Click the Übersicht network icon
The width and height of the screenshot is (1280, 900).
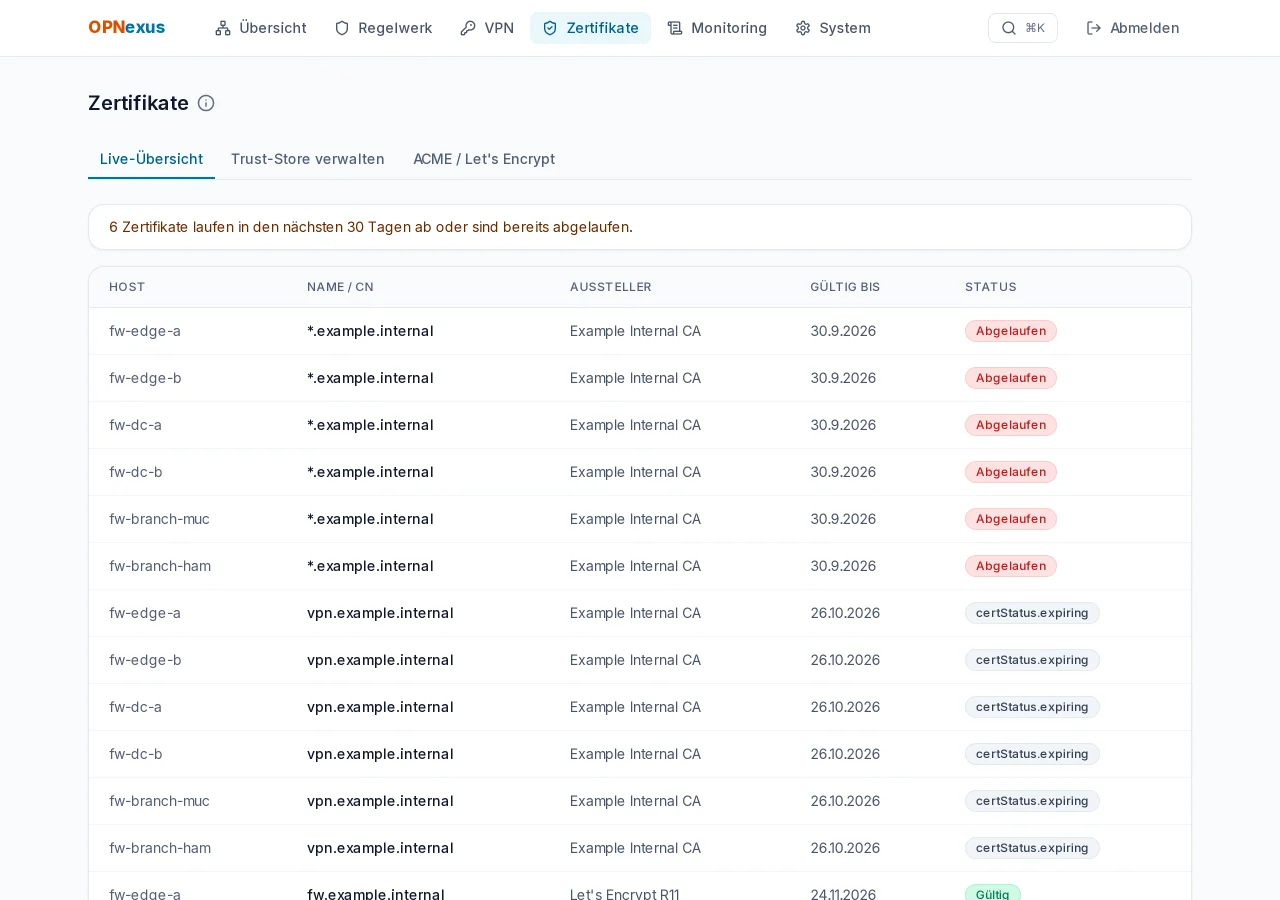[x=223, y=28]
